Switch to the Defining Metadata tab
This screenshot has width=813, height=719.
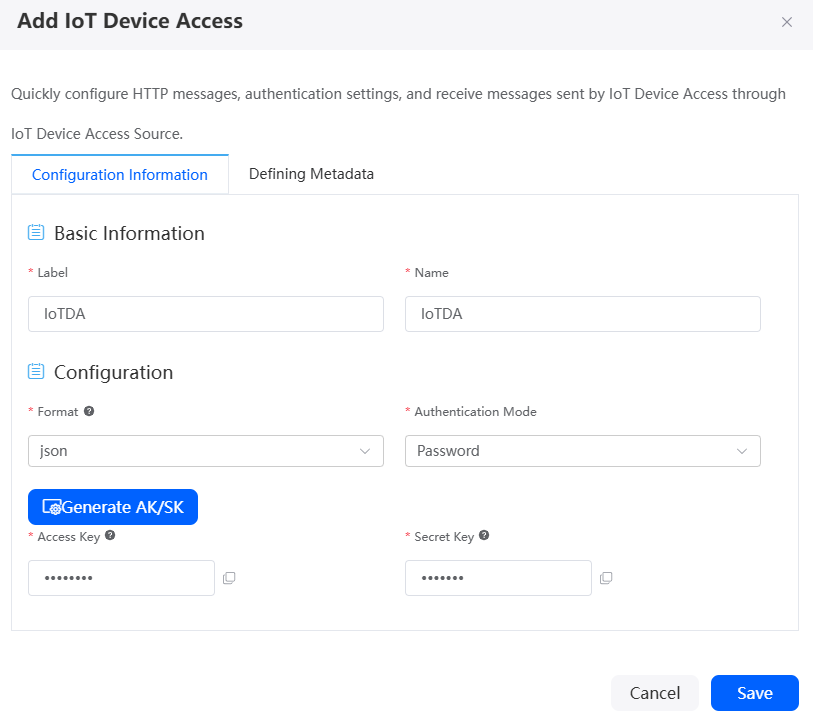(x=311, y=174)
